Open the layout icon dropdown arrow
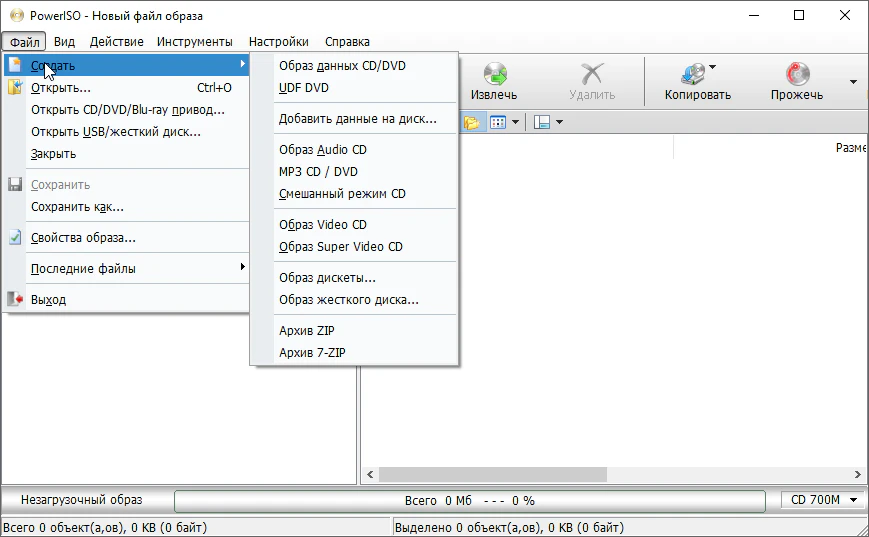The width and height of the screenshot is (869, 537). pos(559,122)
